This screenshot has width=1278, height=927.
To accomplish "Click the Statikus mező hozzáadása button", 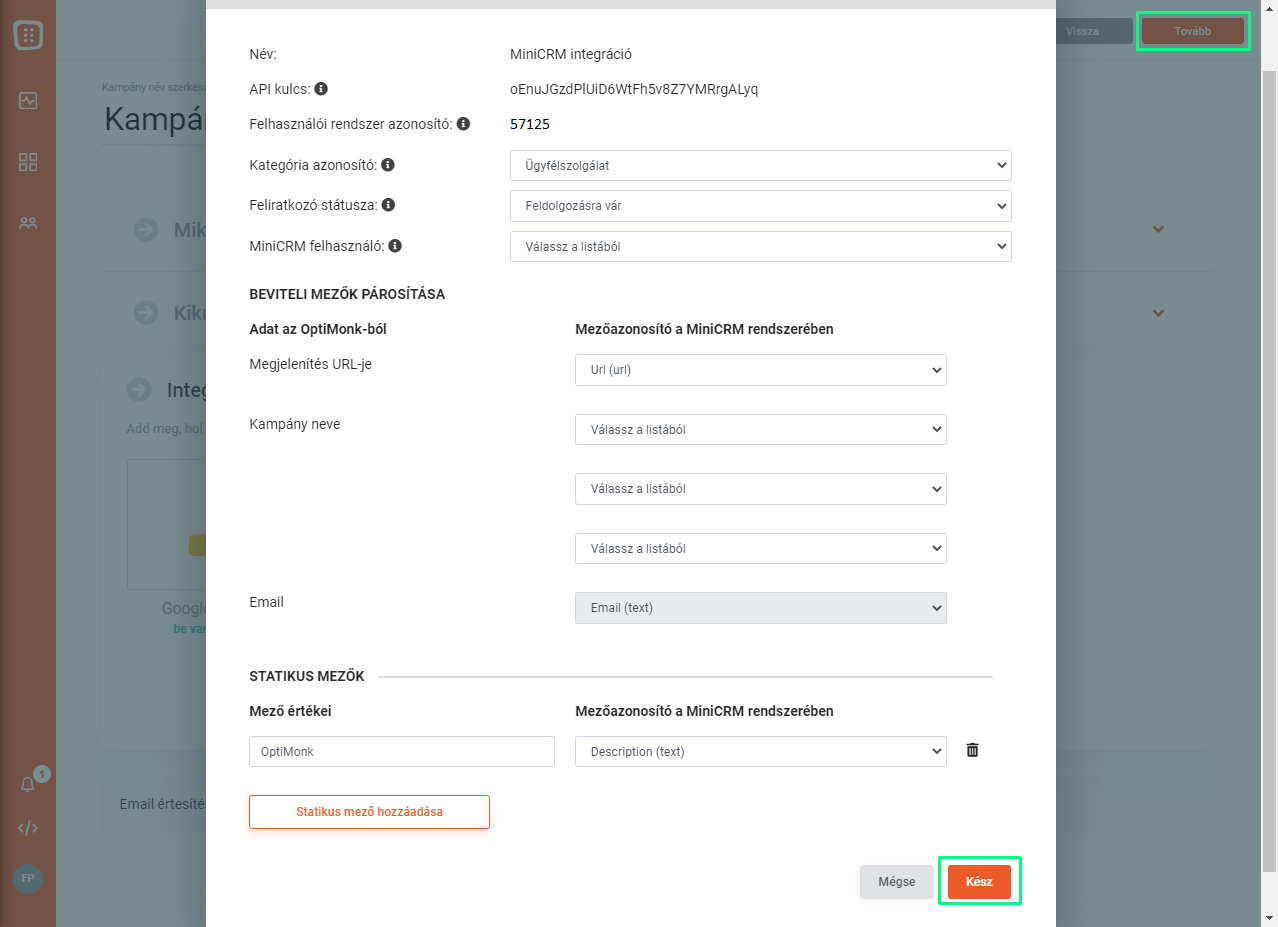I will click(369, 812).
